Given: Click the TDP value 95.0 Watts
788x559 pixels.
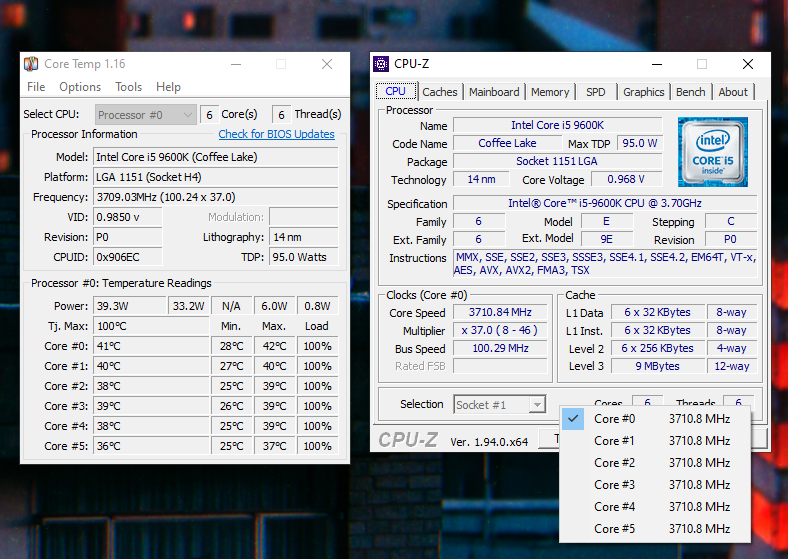Looking at the screenshot, I should (x=304, y=257).
